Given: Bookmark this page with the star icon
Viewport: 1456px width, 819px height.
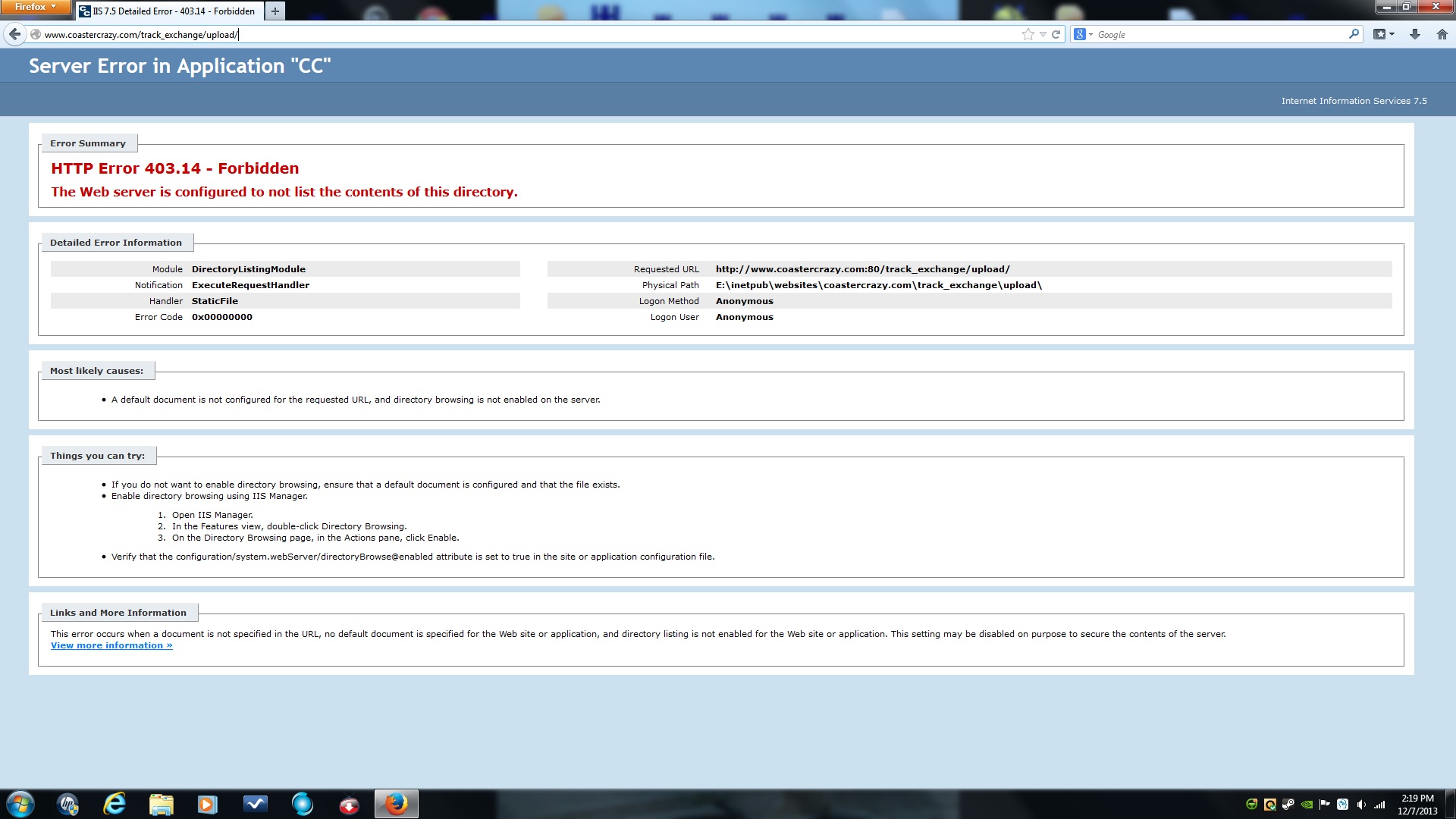Looking at the screenshot, I should coord(1028,34).
